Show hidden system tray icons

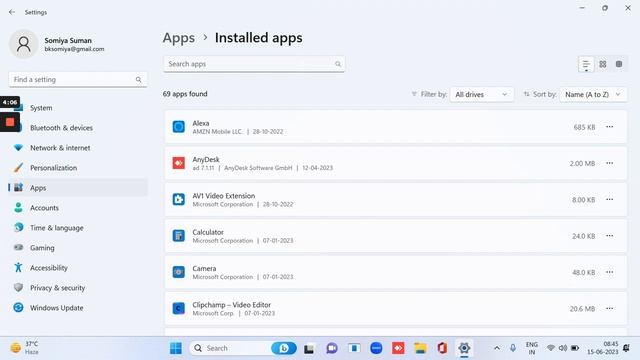tap(497, 348)
